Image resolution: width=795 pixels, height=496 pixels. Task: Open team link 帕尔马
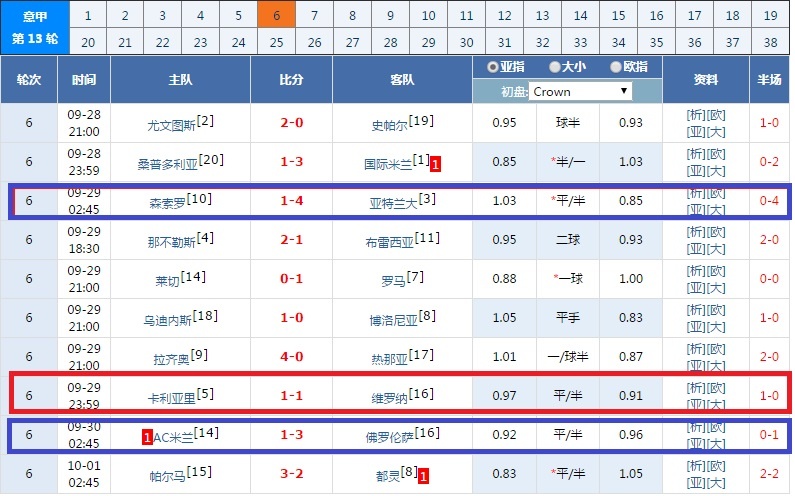(168, 477)
